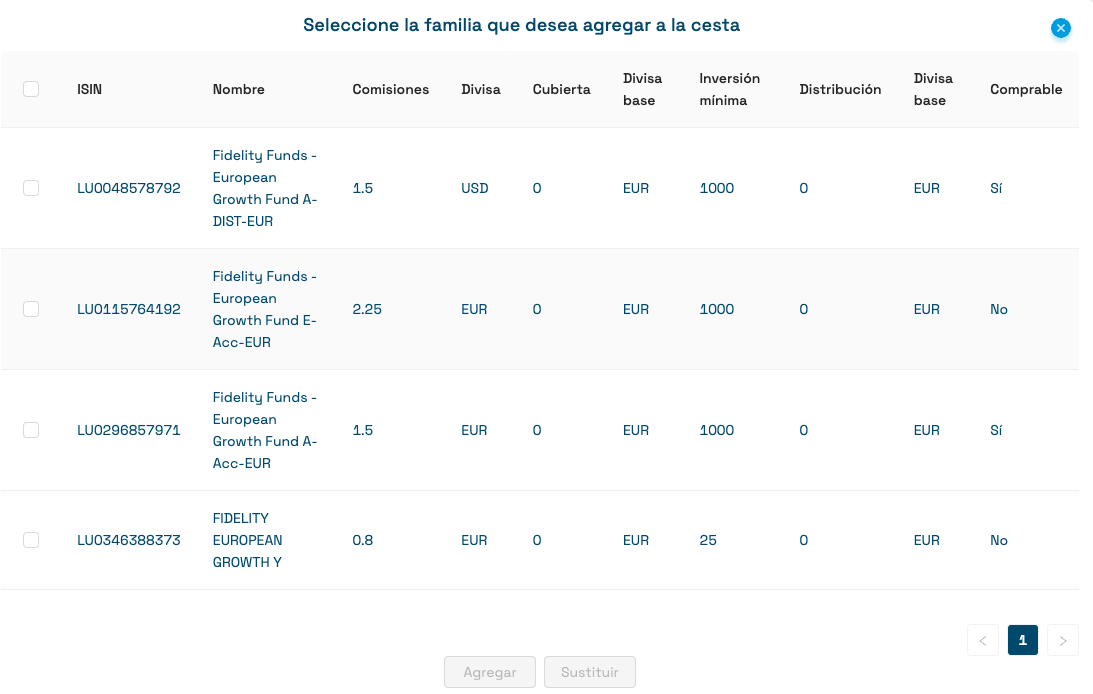This screenshot has width=1093, height=694.
Task: Open ISIN LU0048578792 entry
Action: pos(129,188)
